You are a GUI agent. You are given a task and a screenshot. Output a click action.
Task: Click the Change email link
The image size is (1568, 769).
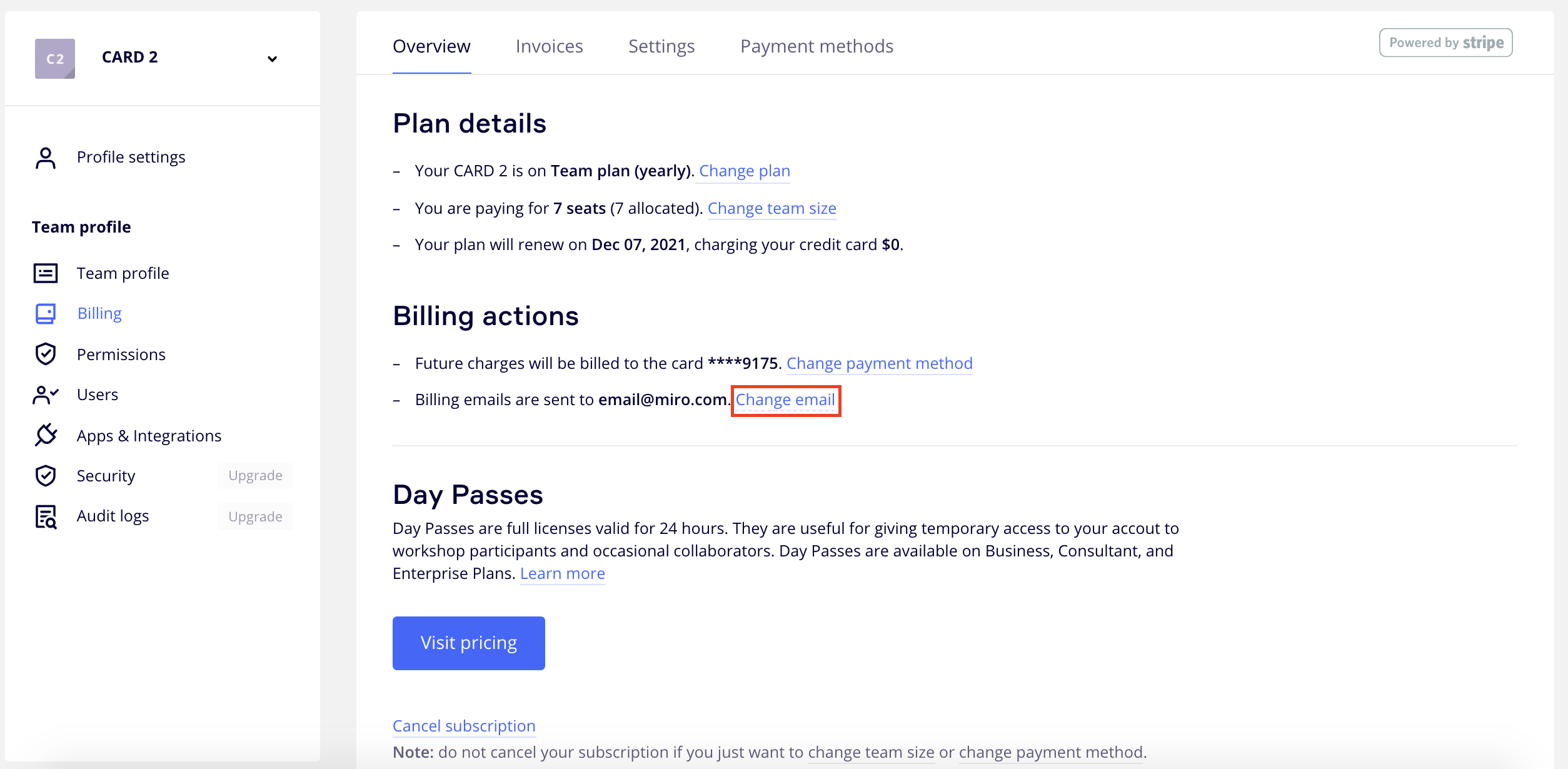tap(785, 400)
